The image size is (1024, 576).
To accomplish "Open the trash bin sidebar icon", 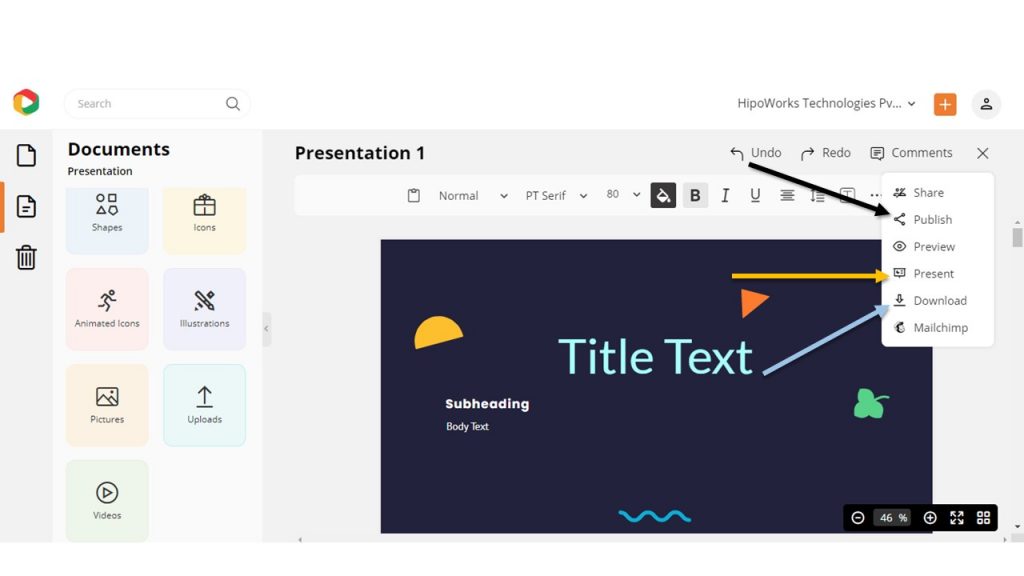I will click(26, 257).
